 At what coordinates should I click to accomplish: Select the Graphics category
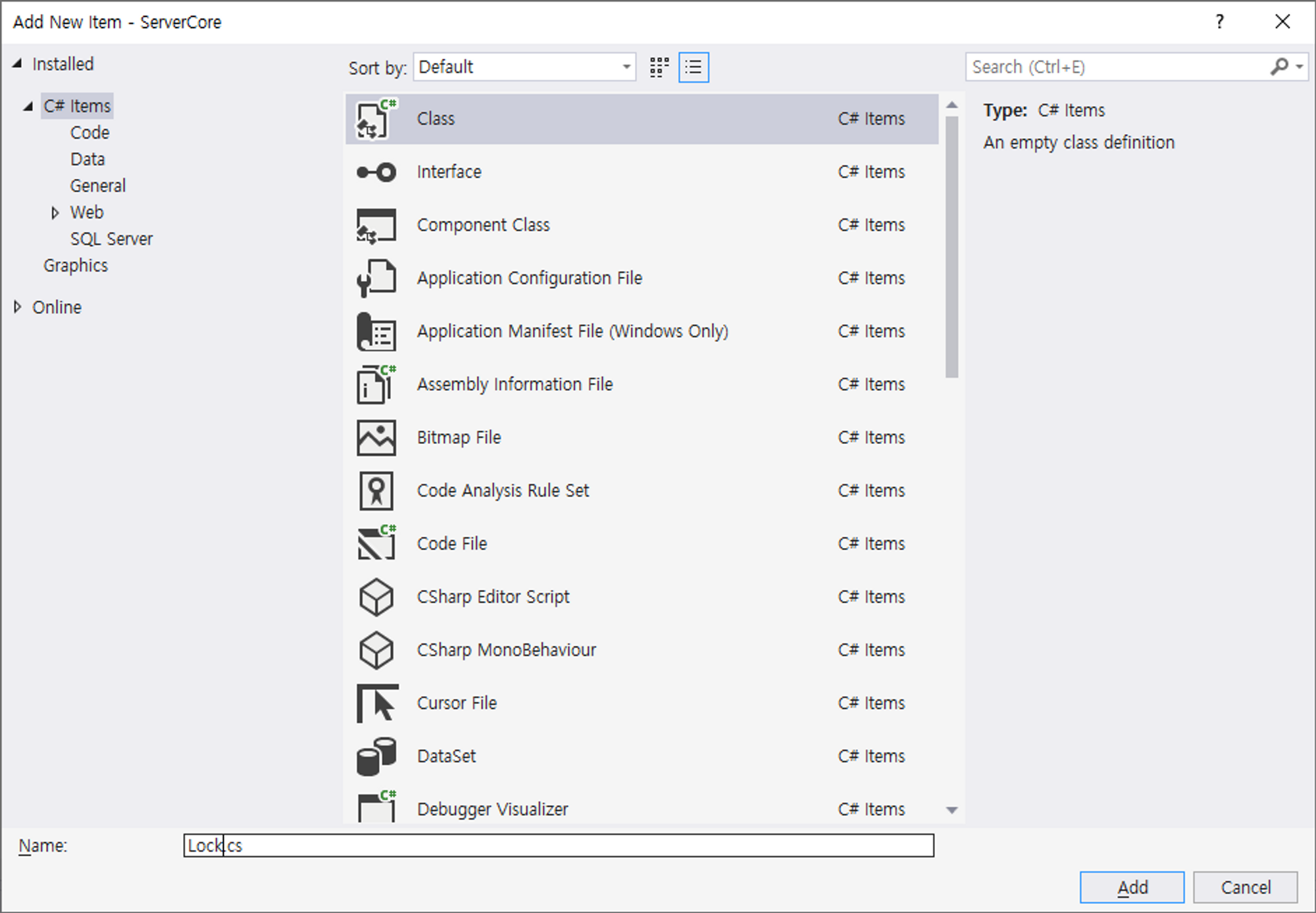pos(76,266)
